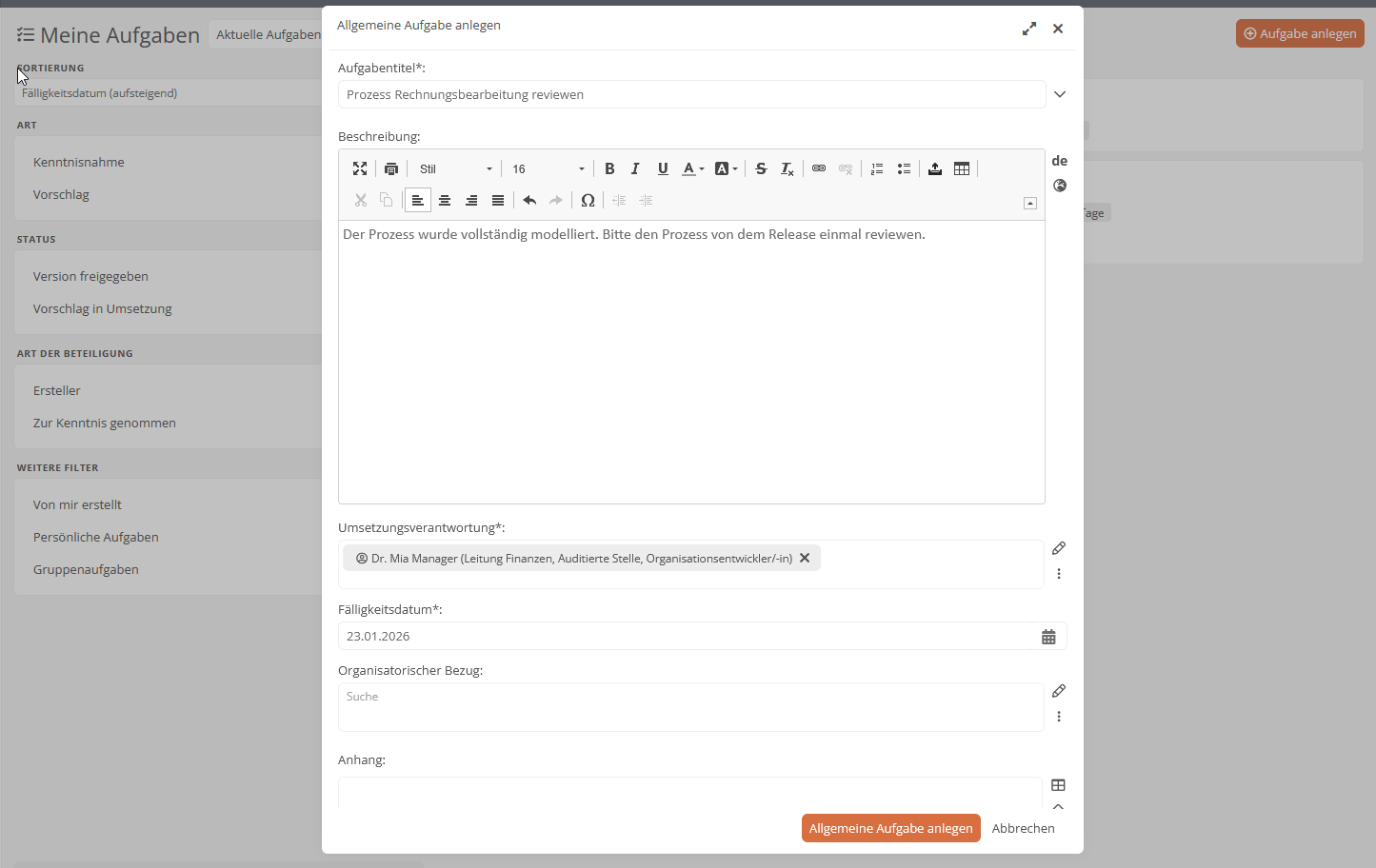Insert a table into the description
Image resolution: width=1376 pixels, height=868 pixels.
tap(962, 168)
